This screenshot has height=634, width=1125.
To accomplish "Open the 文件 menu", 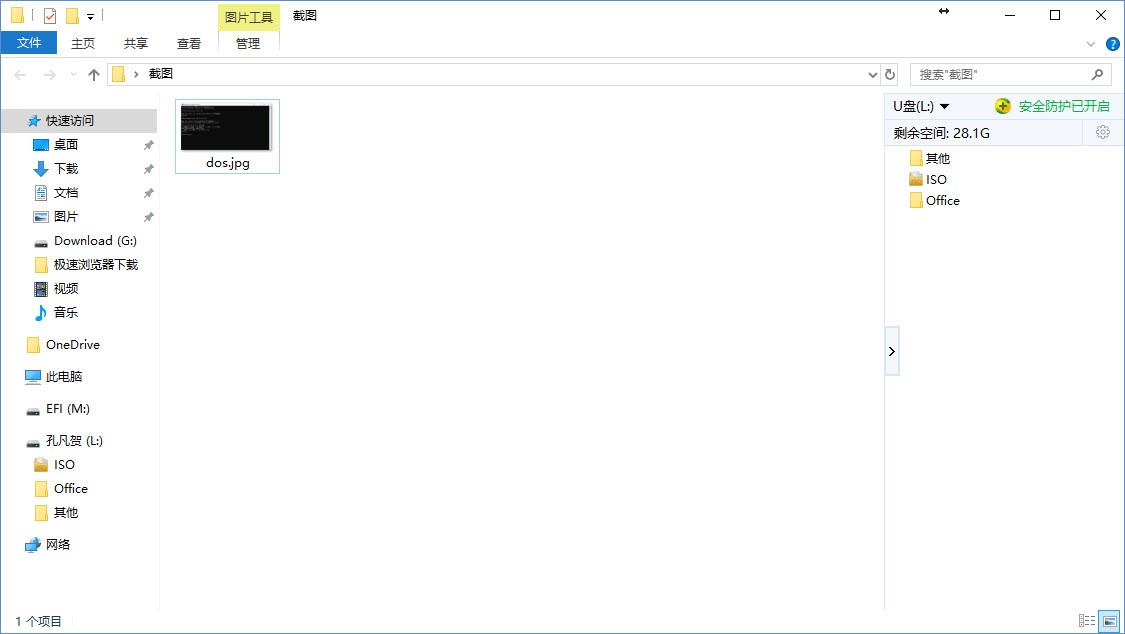I will pyautogui.click(x=29, y=43).
